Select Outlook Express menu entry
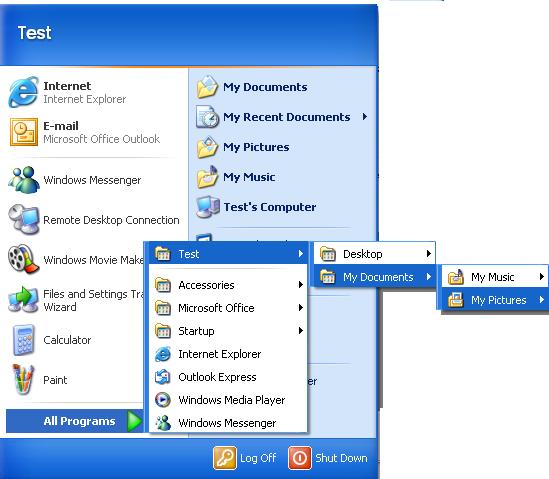549x479 pixels. pyautogui.click(x=228, y=377)
